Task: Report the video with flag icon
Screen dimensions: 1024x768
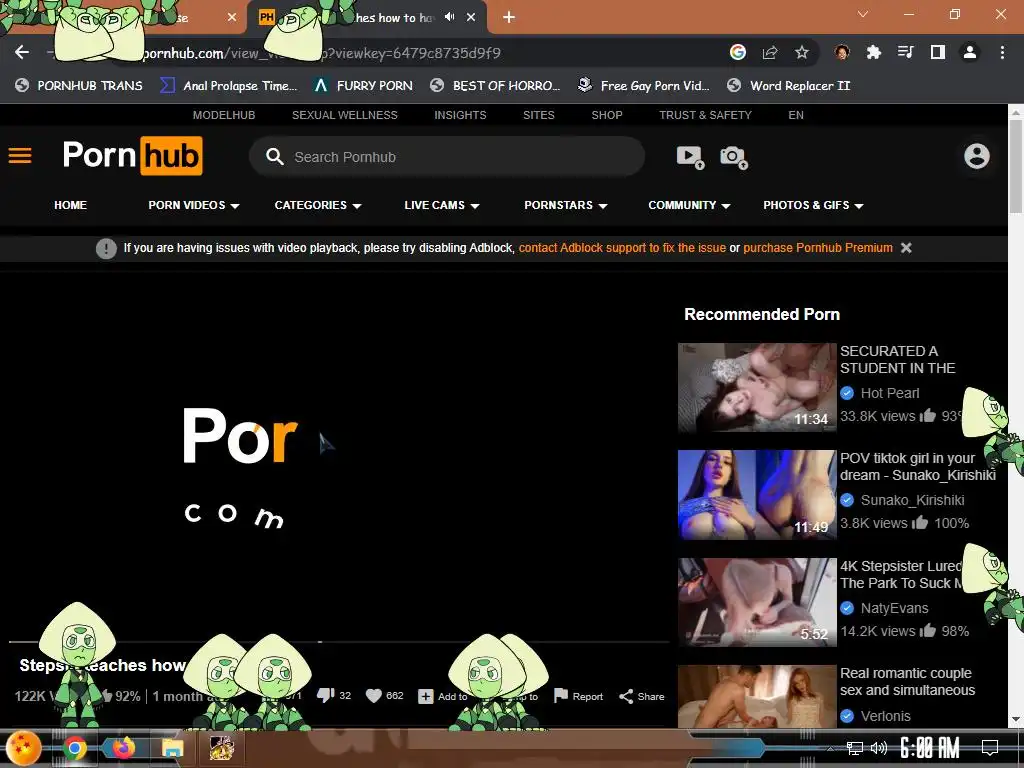Action: click(578, 696)
